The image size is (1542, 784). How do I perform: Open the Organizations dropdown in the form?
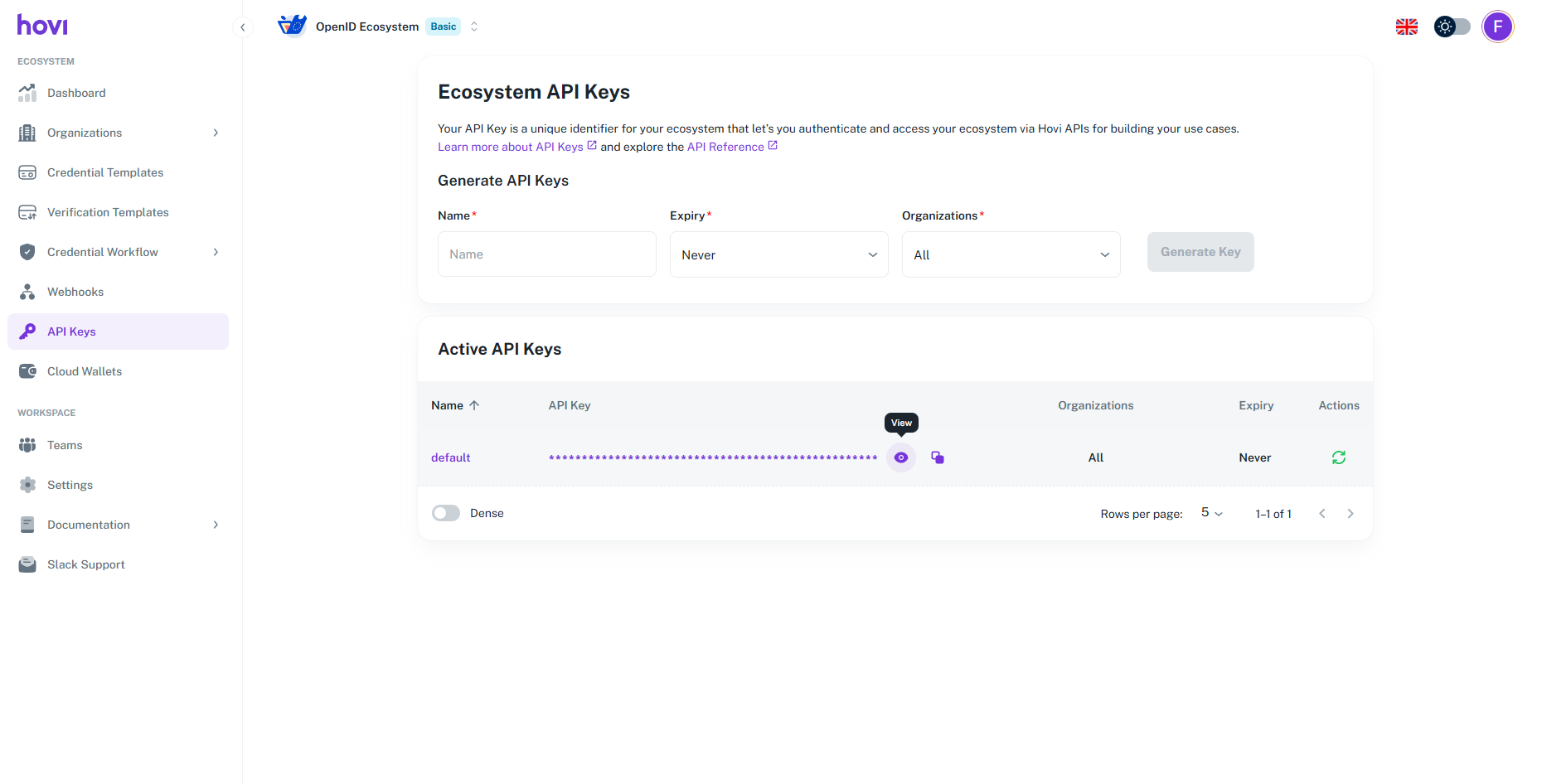(x=1011, y=254)
